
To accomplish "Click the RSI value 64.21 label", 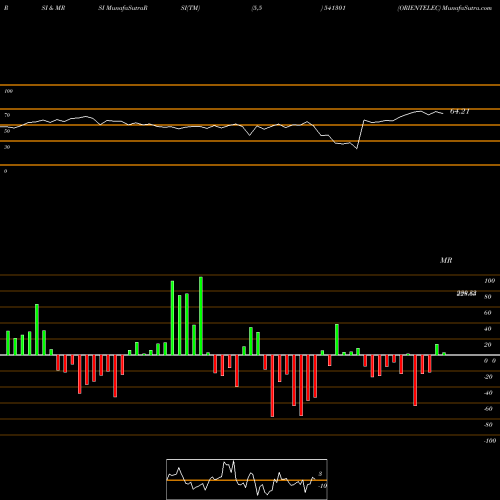I will pyautogui.click(x=460, y=112).
